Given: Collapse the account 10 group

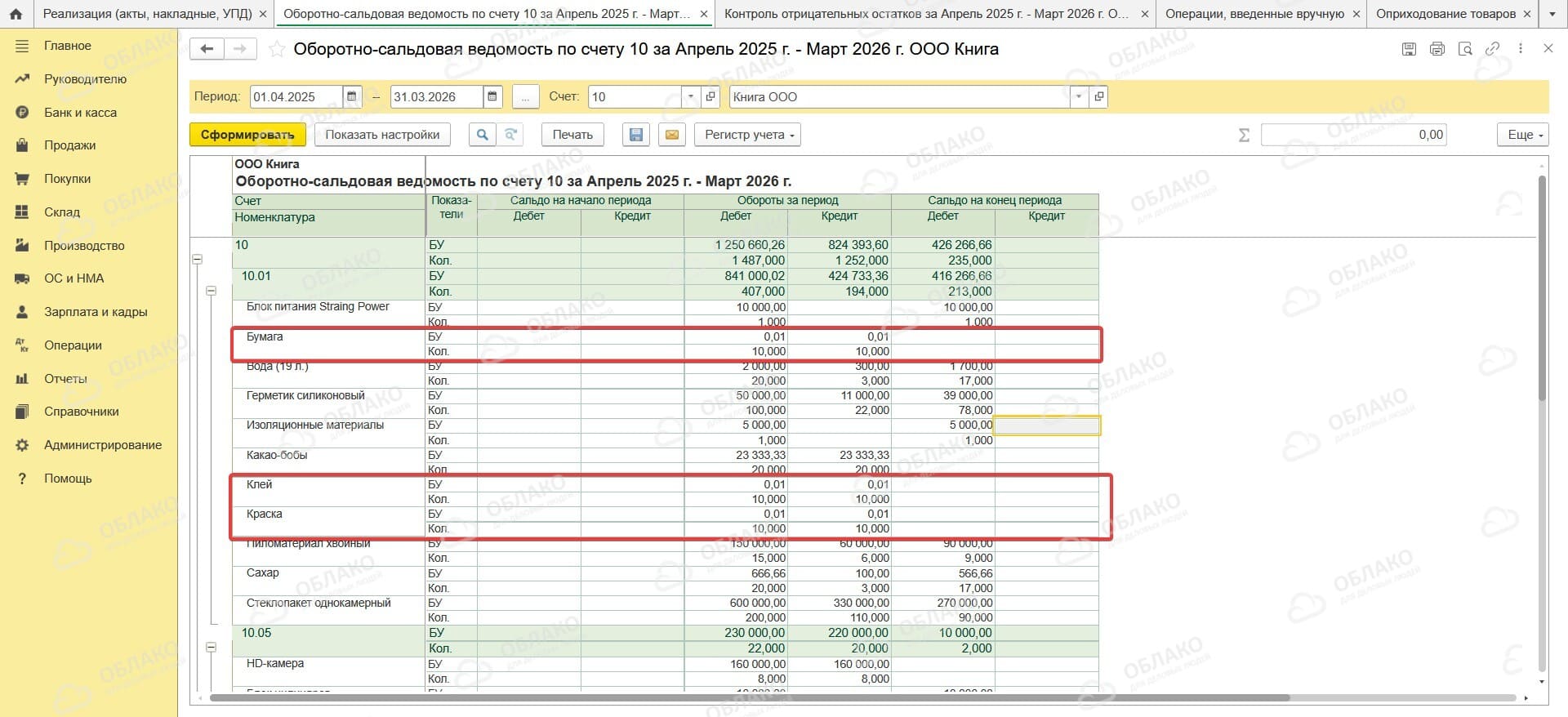Looking at the screenshot, I should point(197,260).
